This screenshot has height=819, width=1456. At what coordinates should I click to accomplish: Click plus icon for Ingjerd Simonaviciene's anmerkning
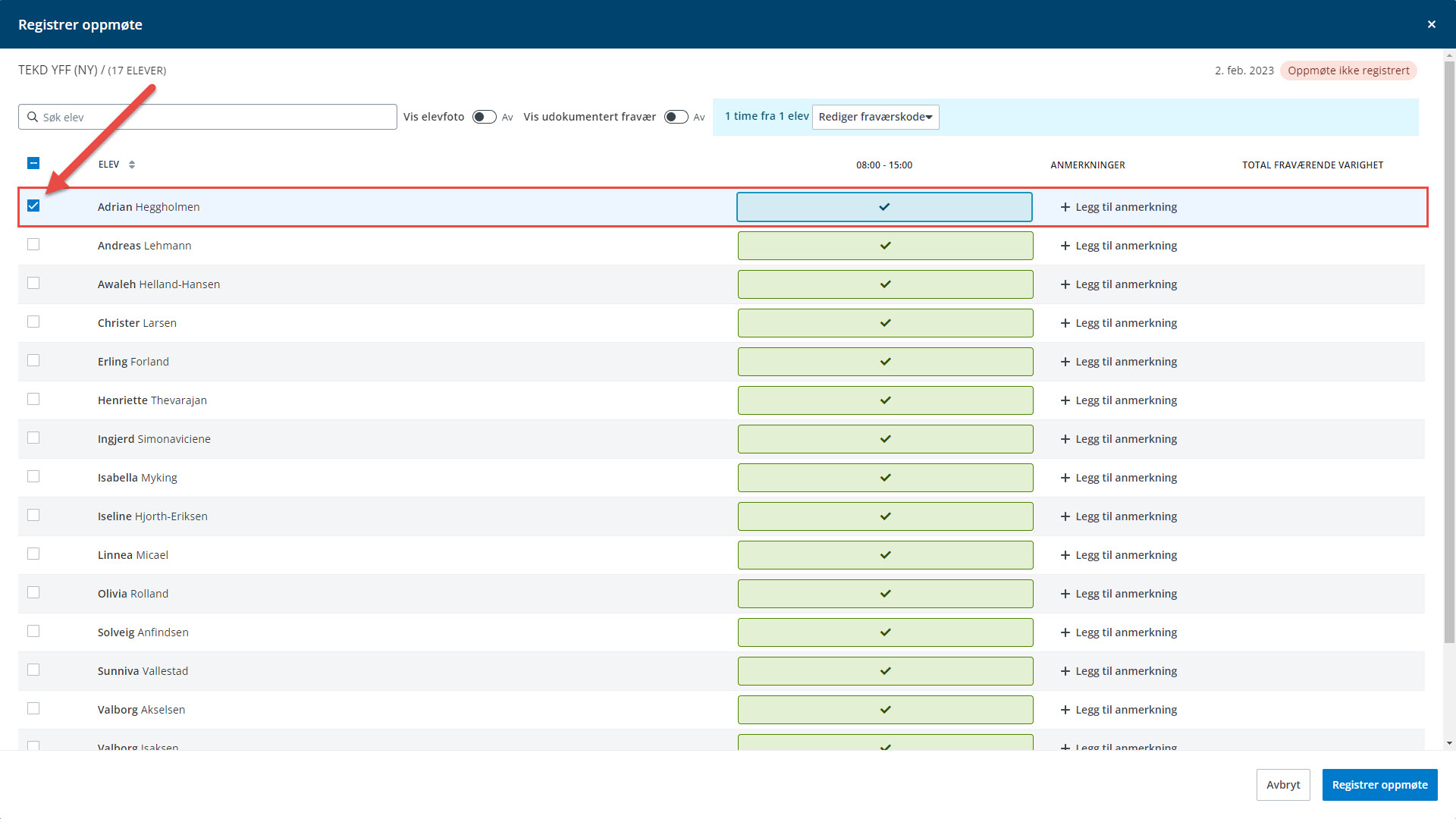point(1065,439)
